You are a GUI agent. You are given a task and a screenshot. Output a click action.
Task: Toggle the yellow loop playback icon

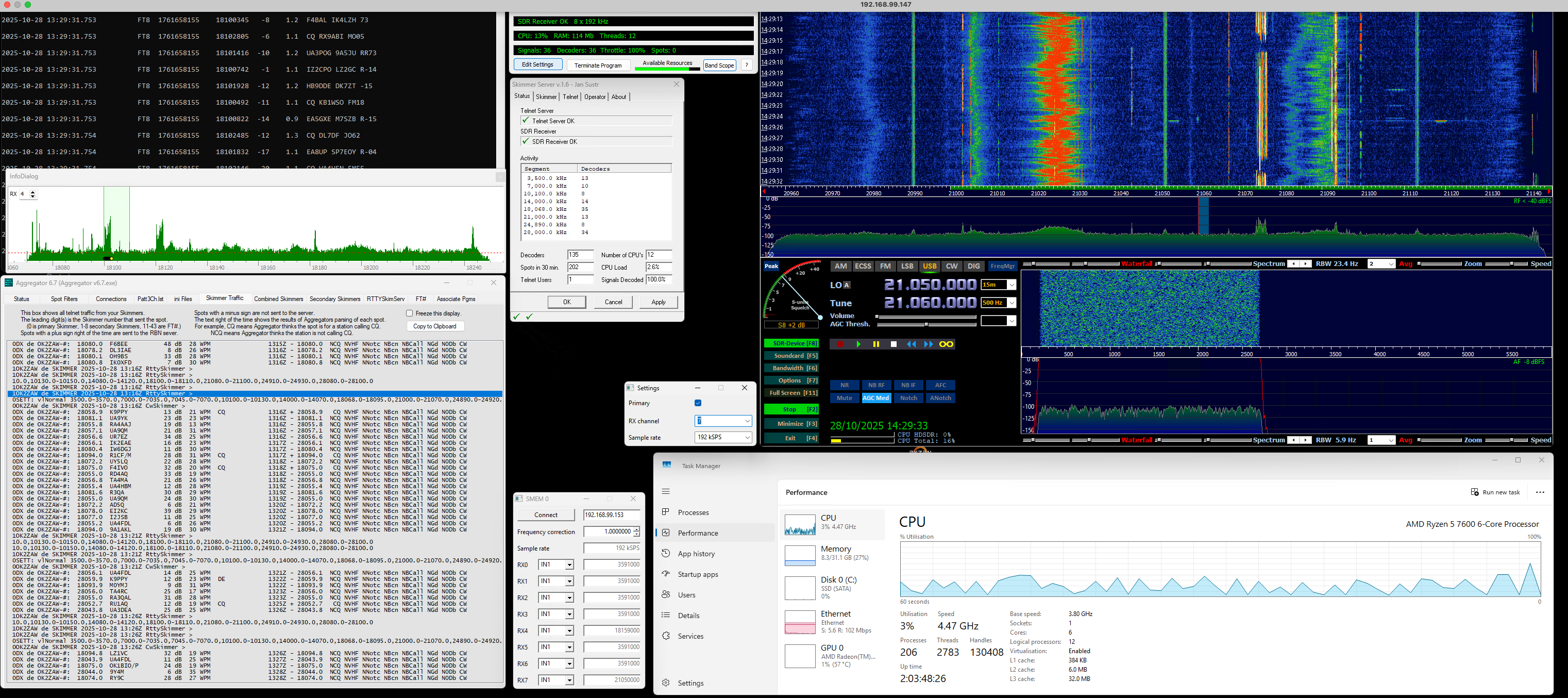pyautogui.click(x=946, y=344)
